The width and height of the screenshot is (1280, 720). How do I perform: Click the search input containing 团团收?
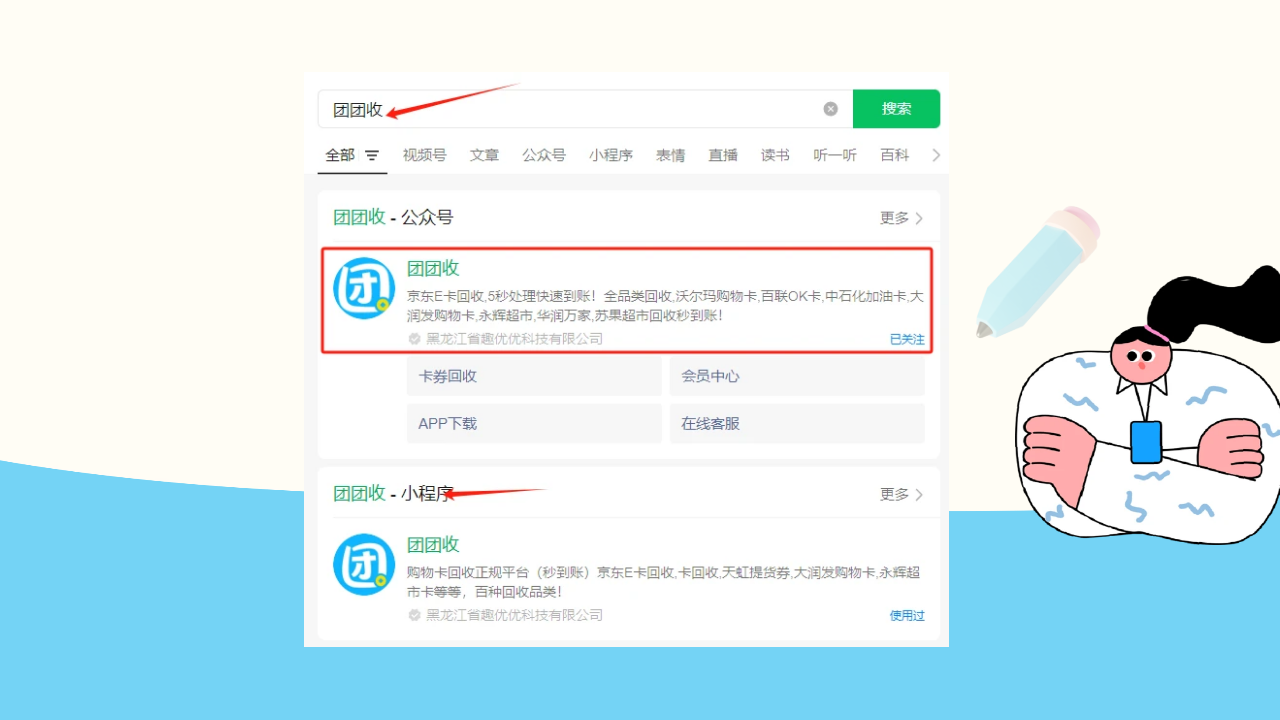[585, 109]
